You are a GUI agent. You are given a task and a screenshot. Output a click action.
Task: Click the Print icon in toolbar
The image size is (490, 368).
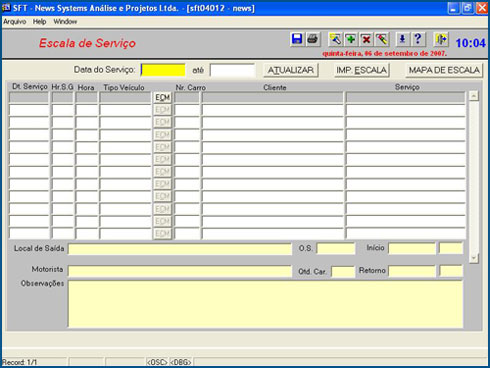click(313, 39)
